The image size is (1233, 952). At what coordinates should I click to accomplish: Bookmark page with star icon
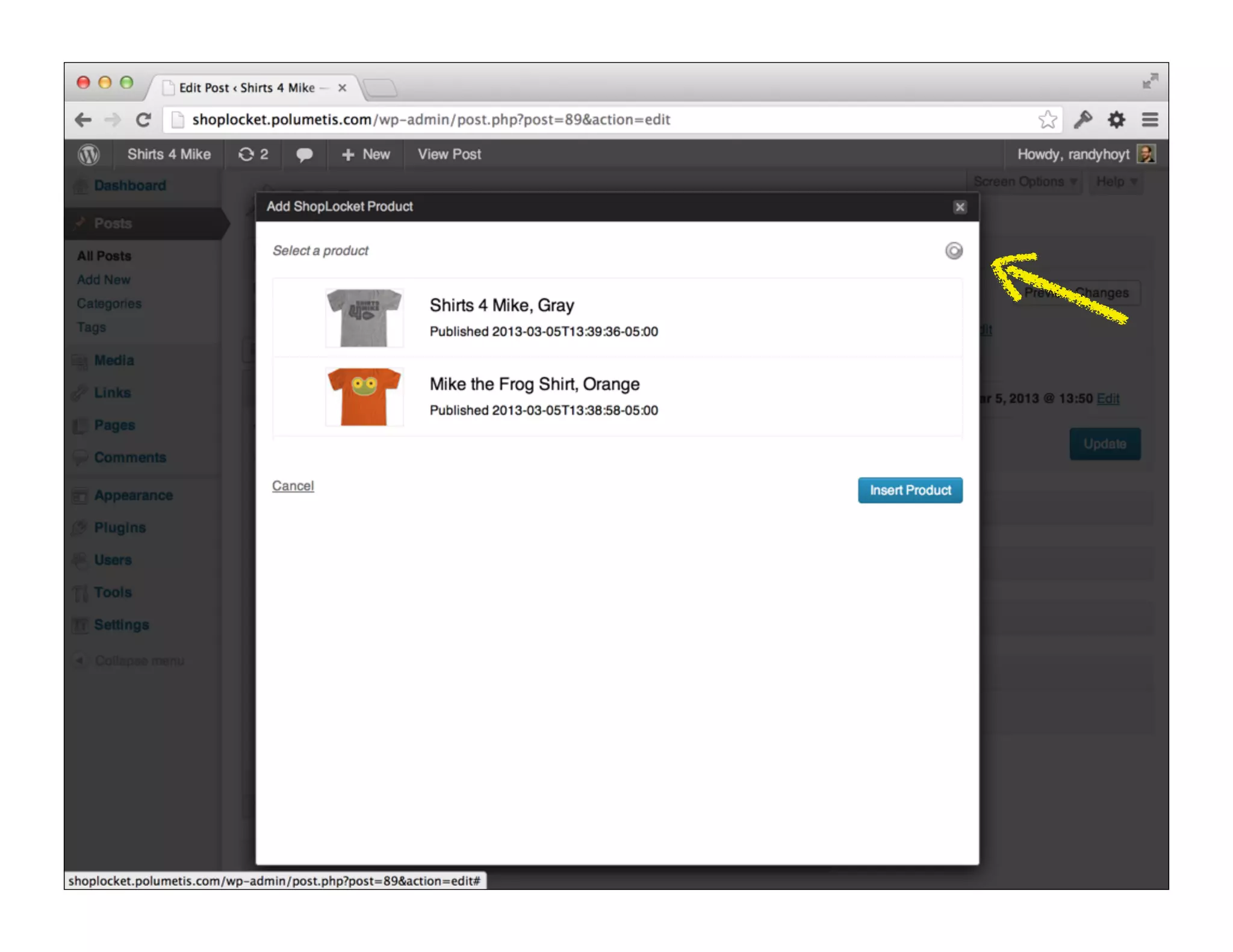pos(1047,120)
